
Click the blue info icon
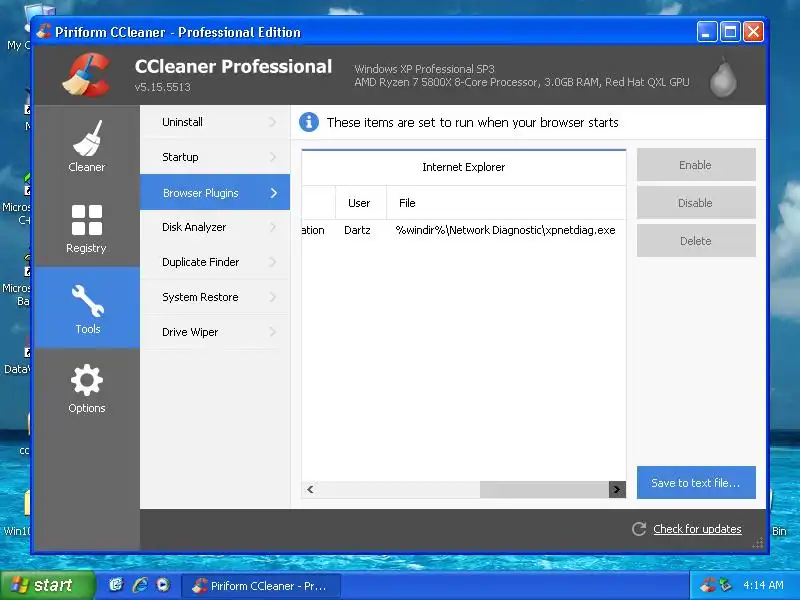point(309,122)
